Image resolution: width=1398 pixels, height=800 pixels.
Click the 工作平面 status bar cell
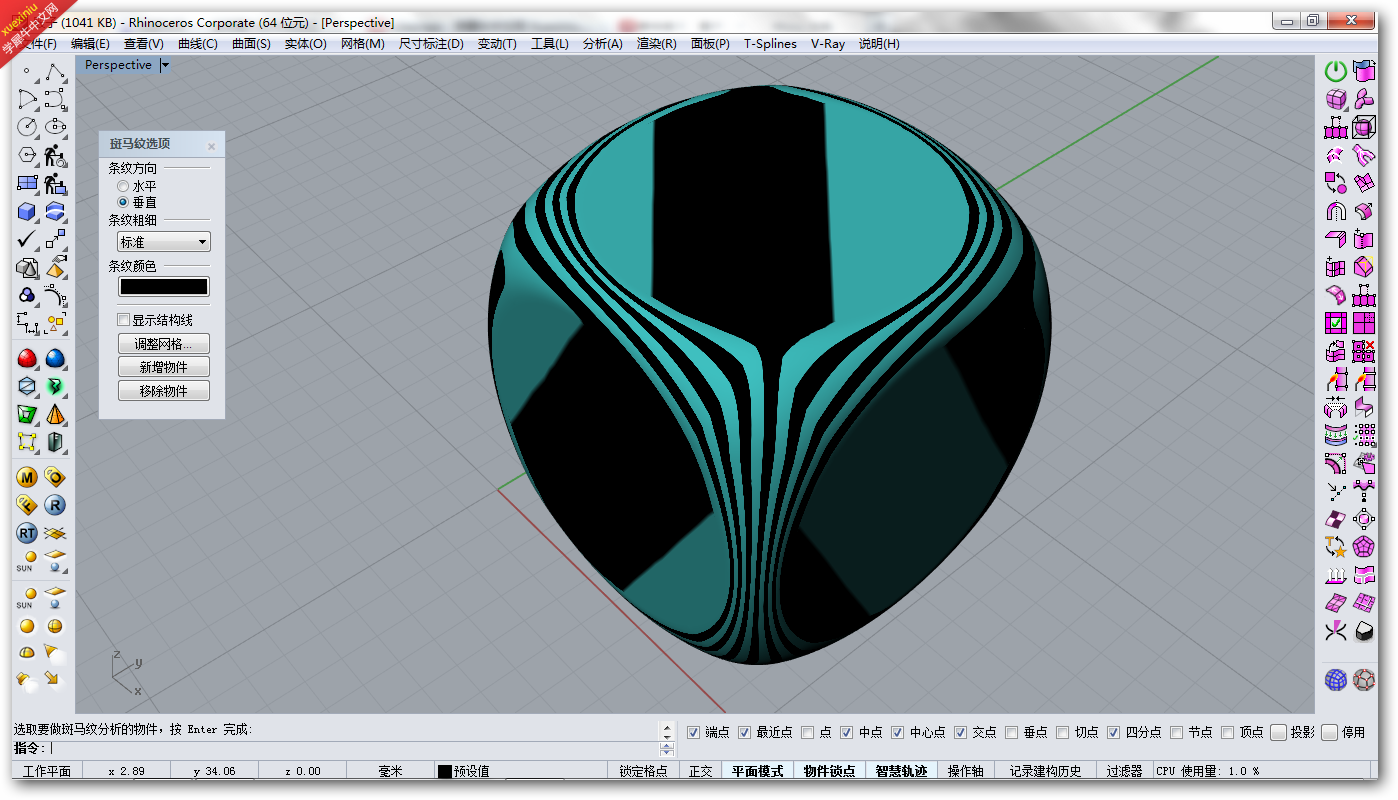pos(47,771)
